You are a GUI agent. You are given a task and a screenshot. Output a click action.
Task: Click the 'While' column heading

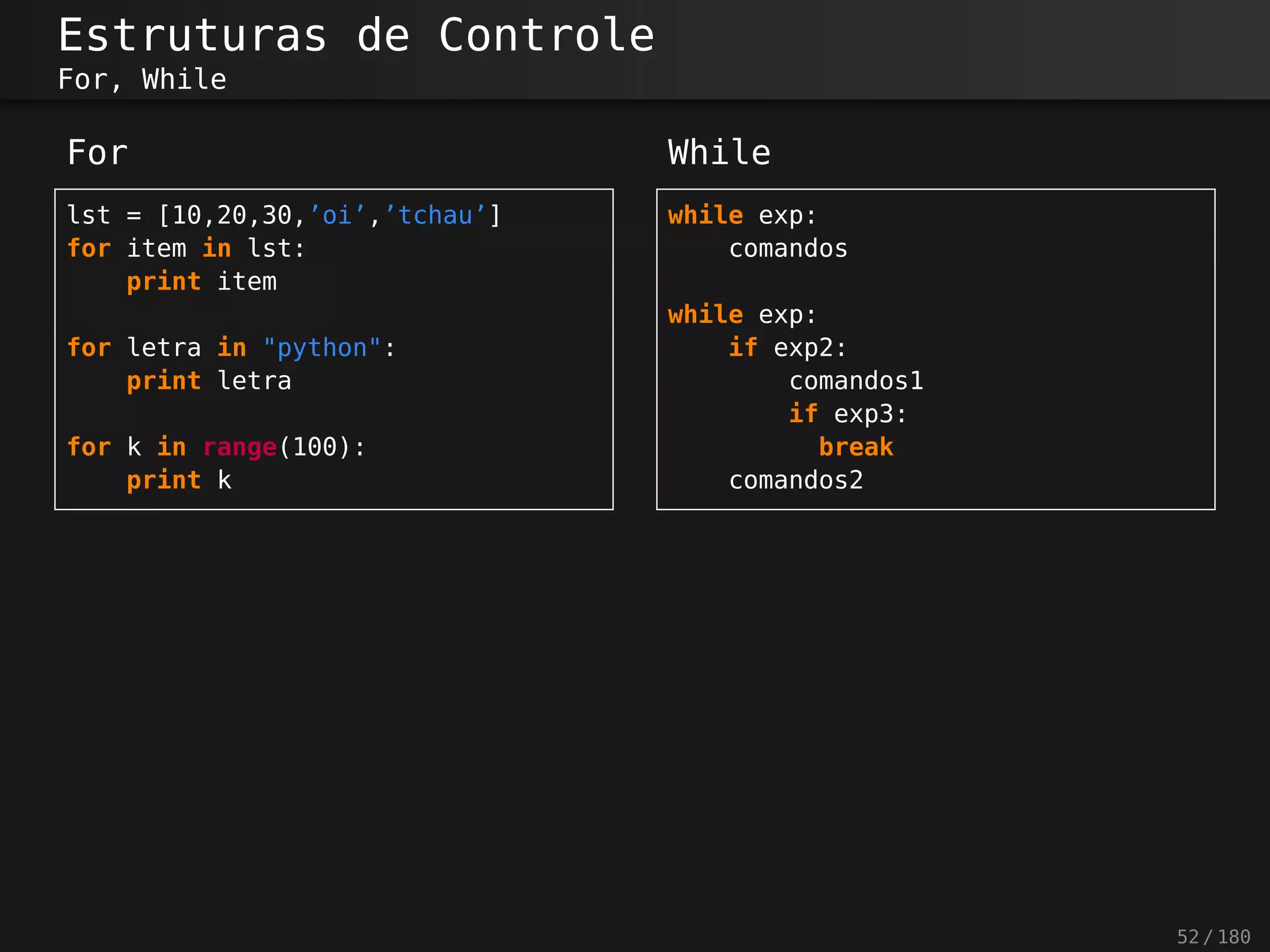(x=719, y=152)
